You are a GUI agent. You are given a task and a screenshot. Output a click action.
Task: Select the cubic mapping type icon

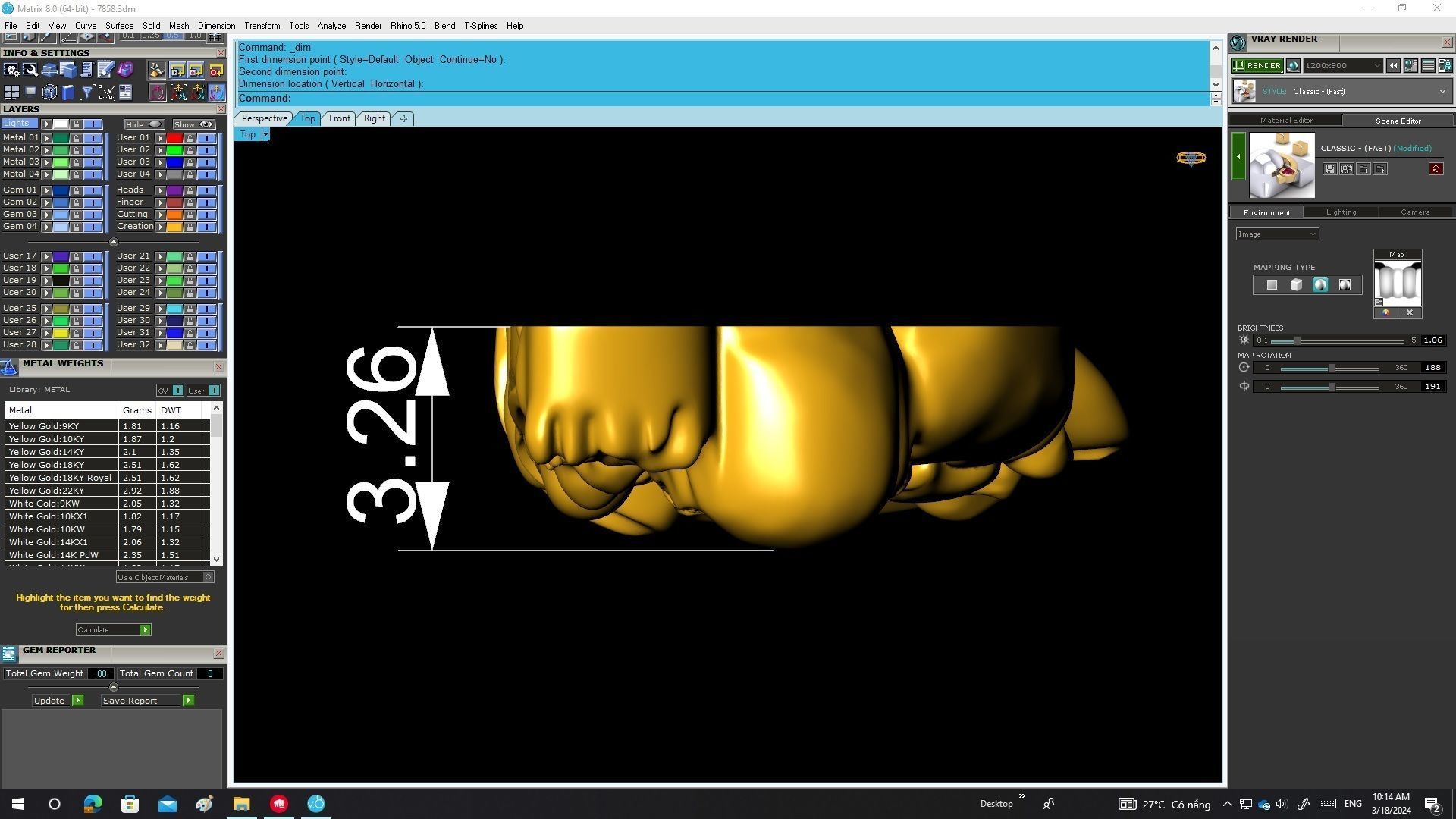pyautogui.click(x=1296, y=285)
